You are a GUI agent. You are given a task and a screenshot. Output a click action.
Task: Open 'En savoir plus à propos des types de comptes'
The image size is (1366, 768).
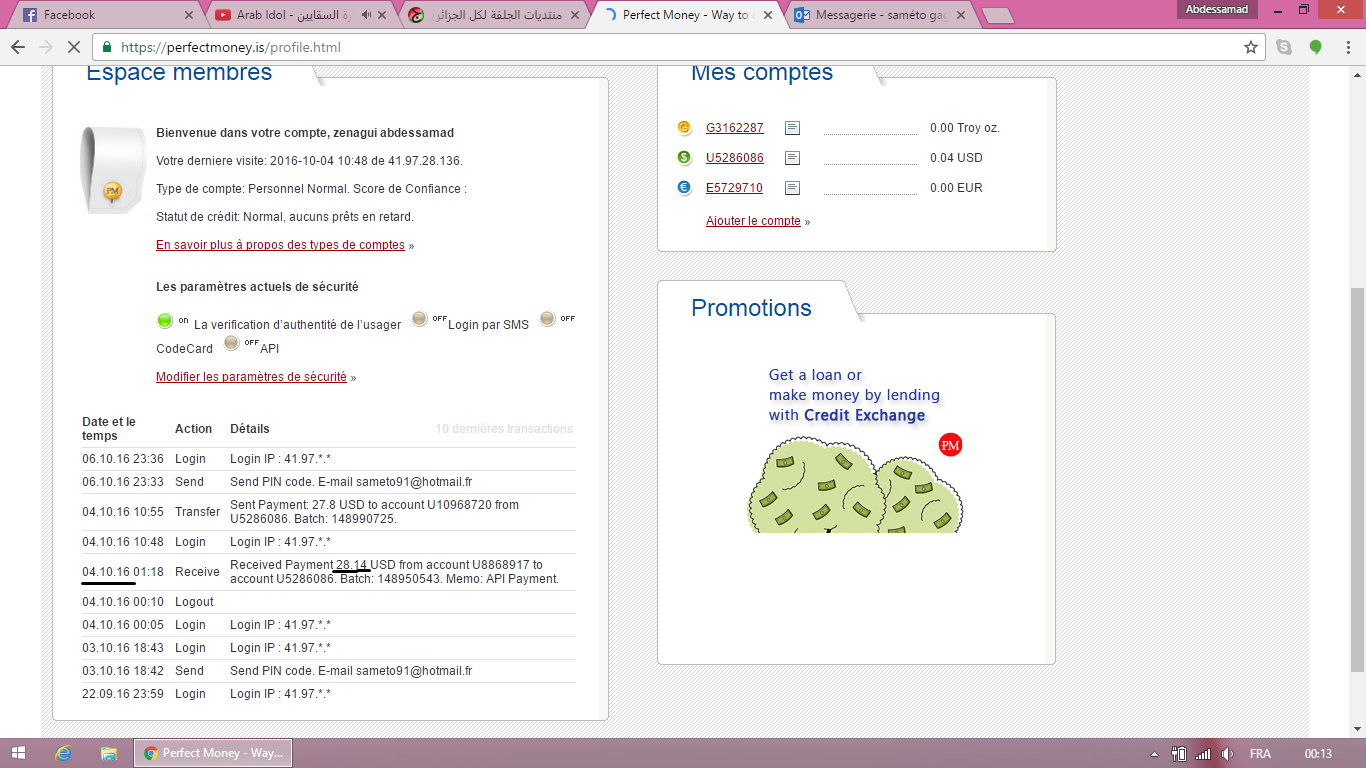point(280,245)
